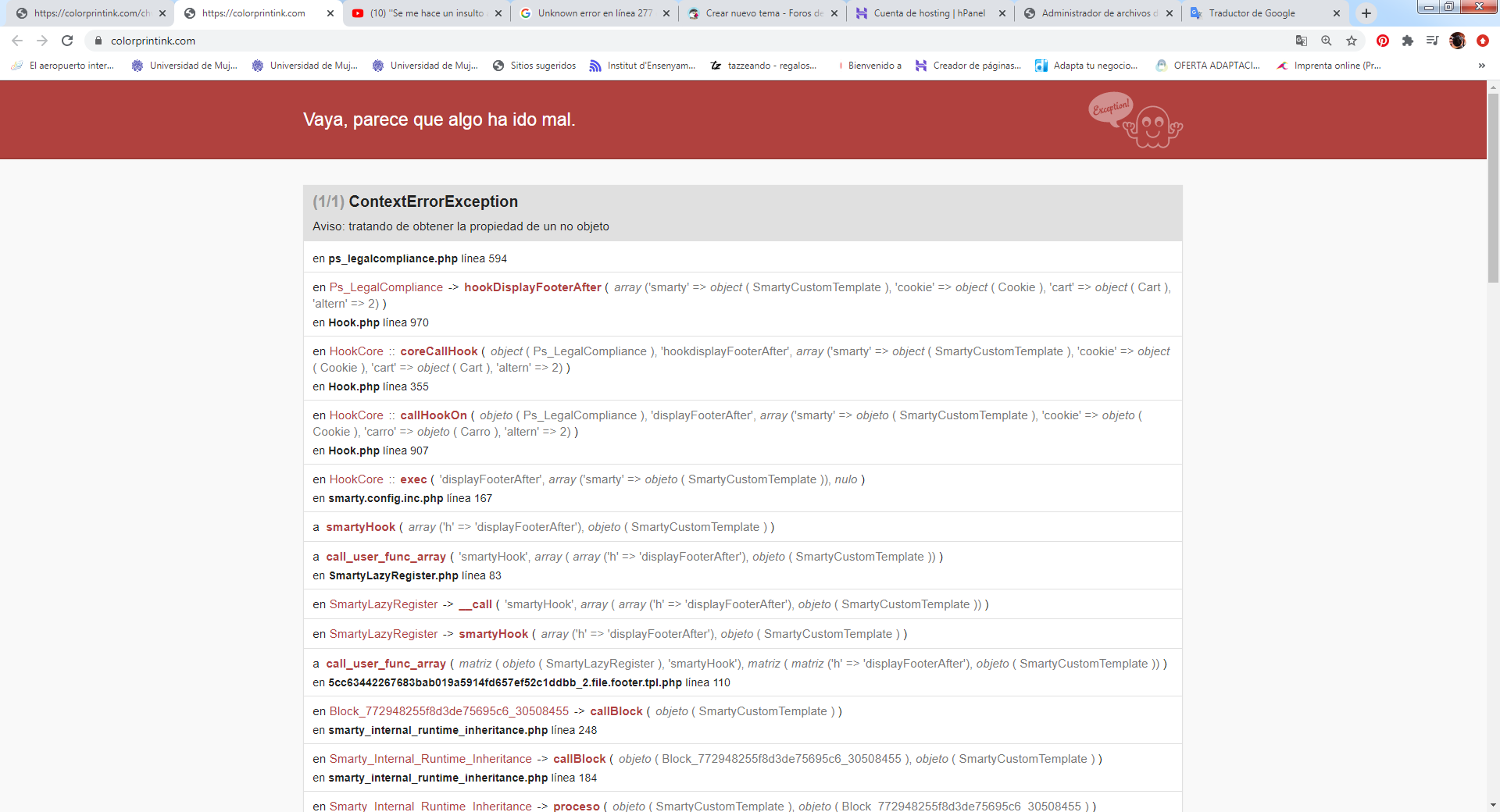The image size is (1500, 812).
Task: Click the page vertical scrollbar thumb
Action: 1493,187
